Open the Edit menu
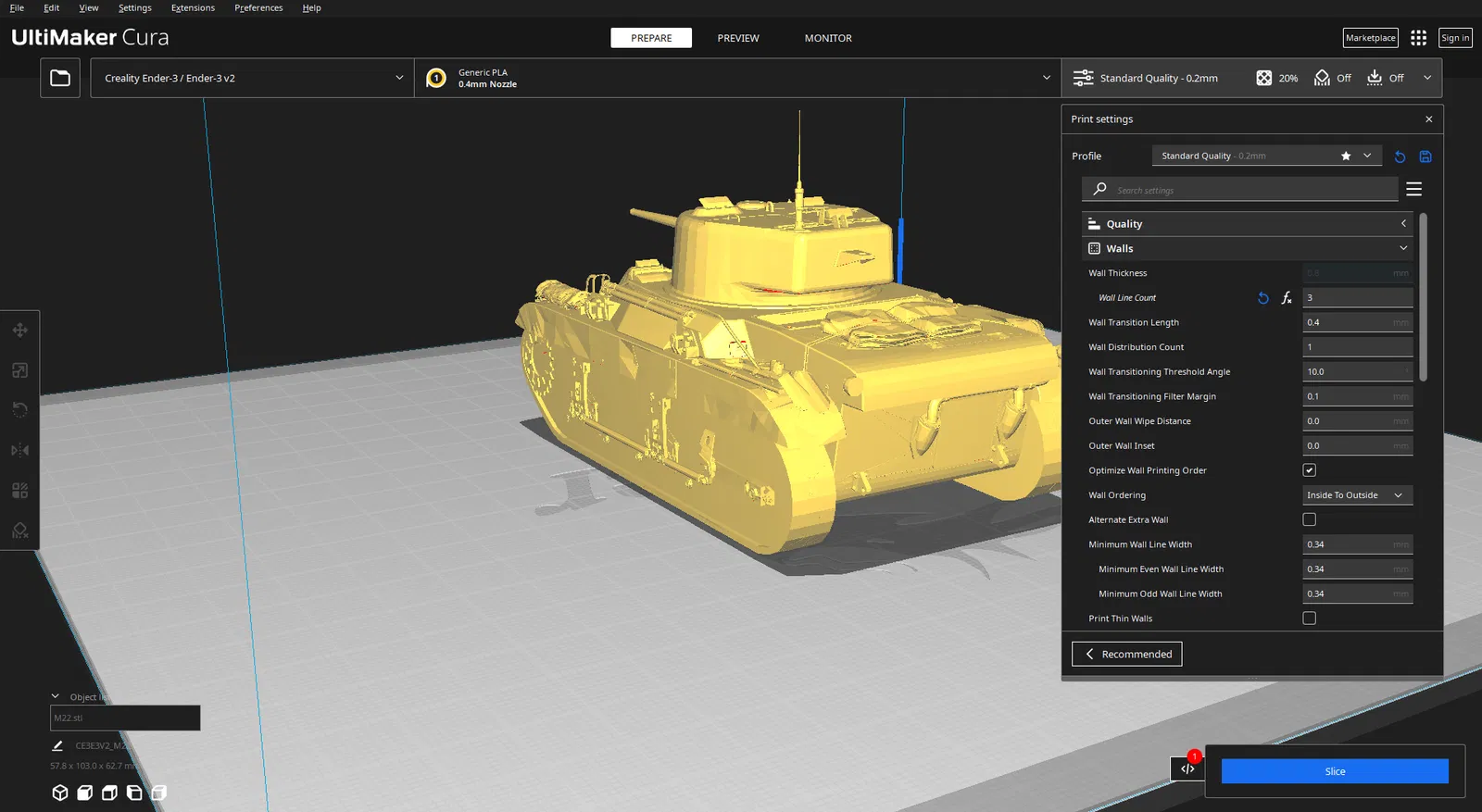Screen dimensions: 1482x812 (x=52, y=7)
